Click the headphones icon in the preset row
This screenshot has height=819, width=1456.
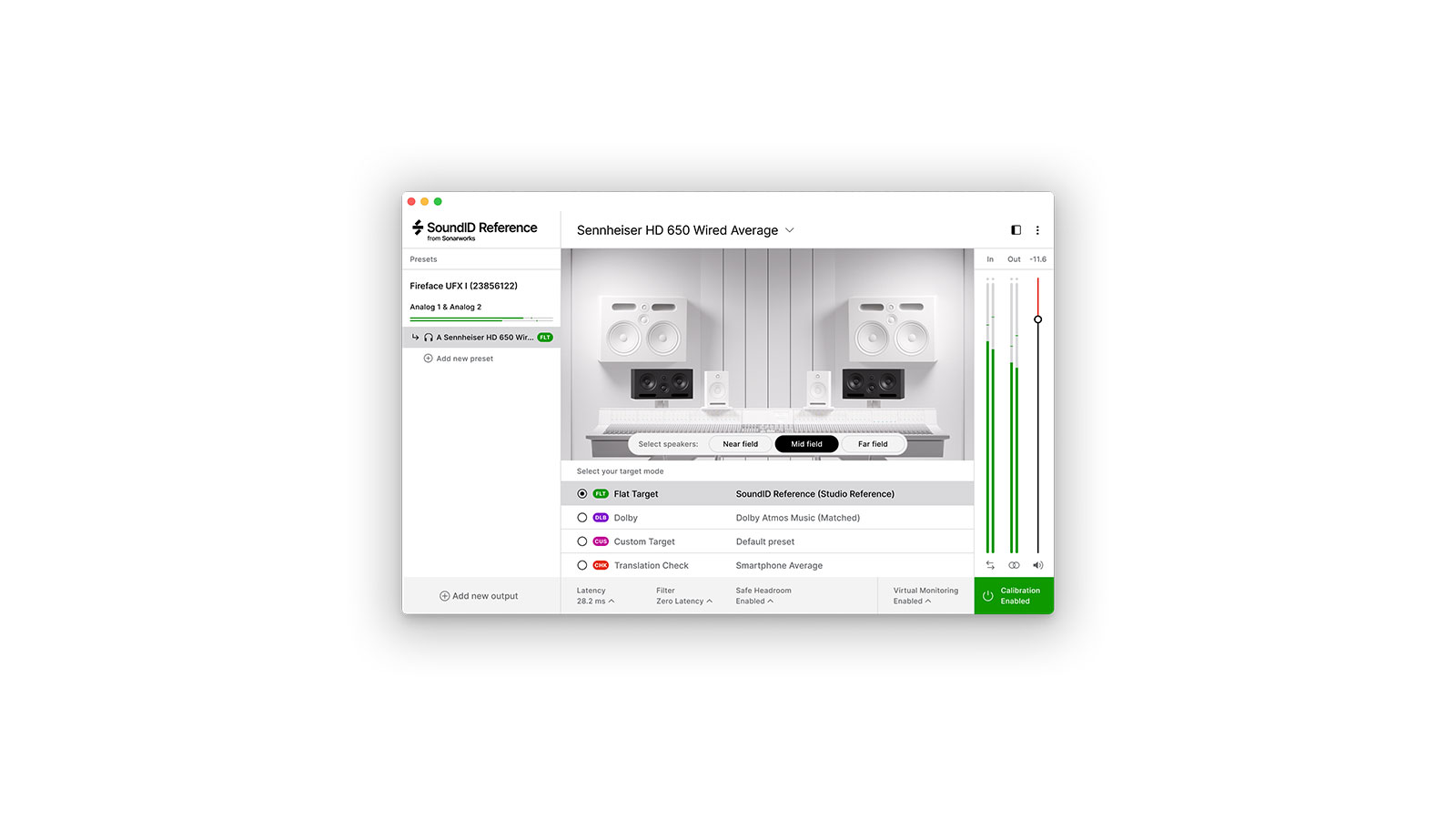pos(429,338)
